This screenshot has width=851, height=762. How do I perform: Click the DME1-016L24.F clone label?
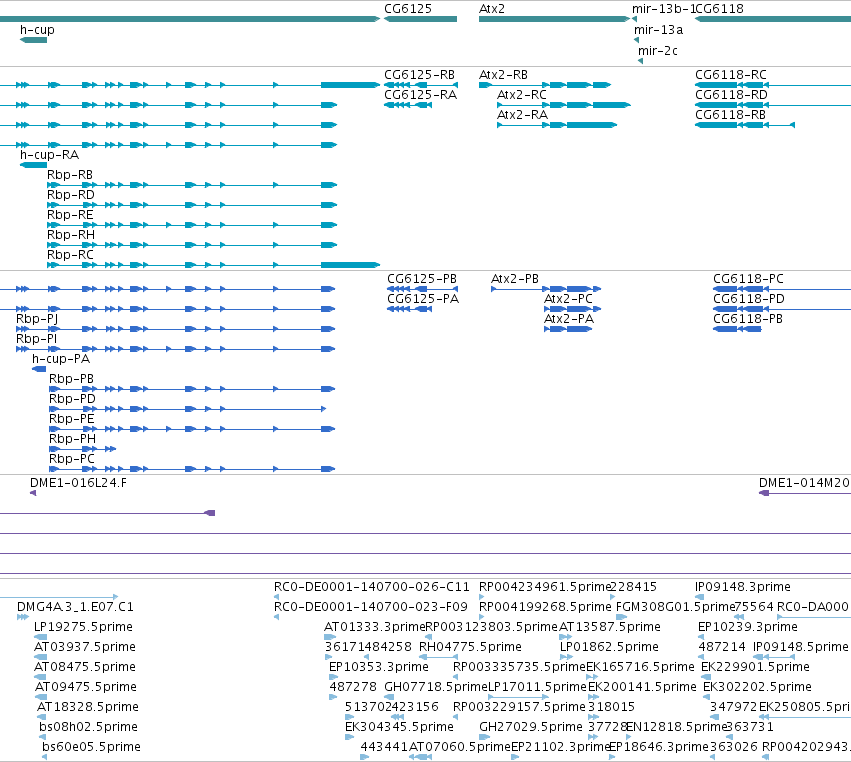tap(79, 483)
